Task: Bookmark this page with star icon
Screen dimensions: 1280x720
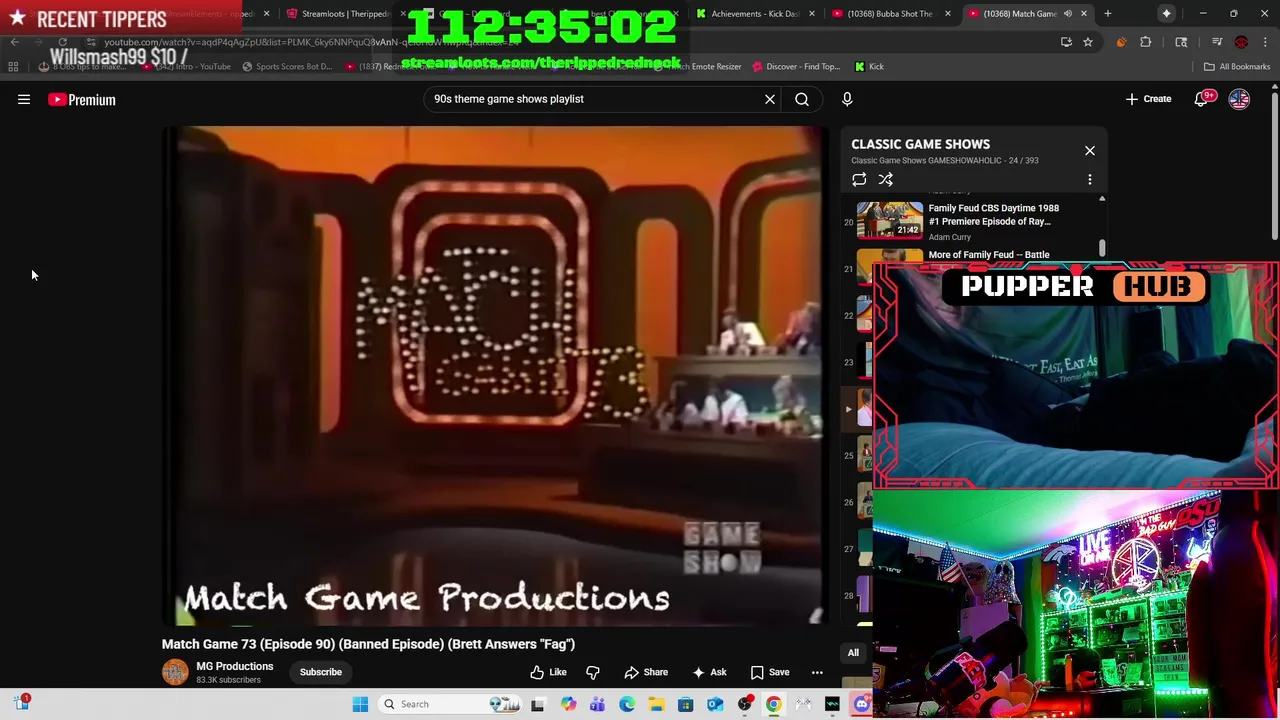Action: click(1088, 42)
